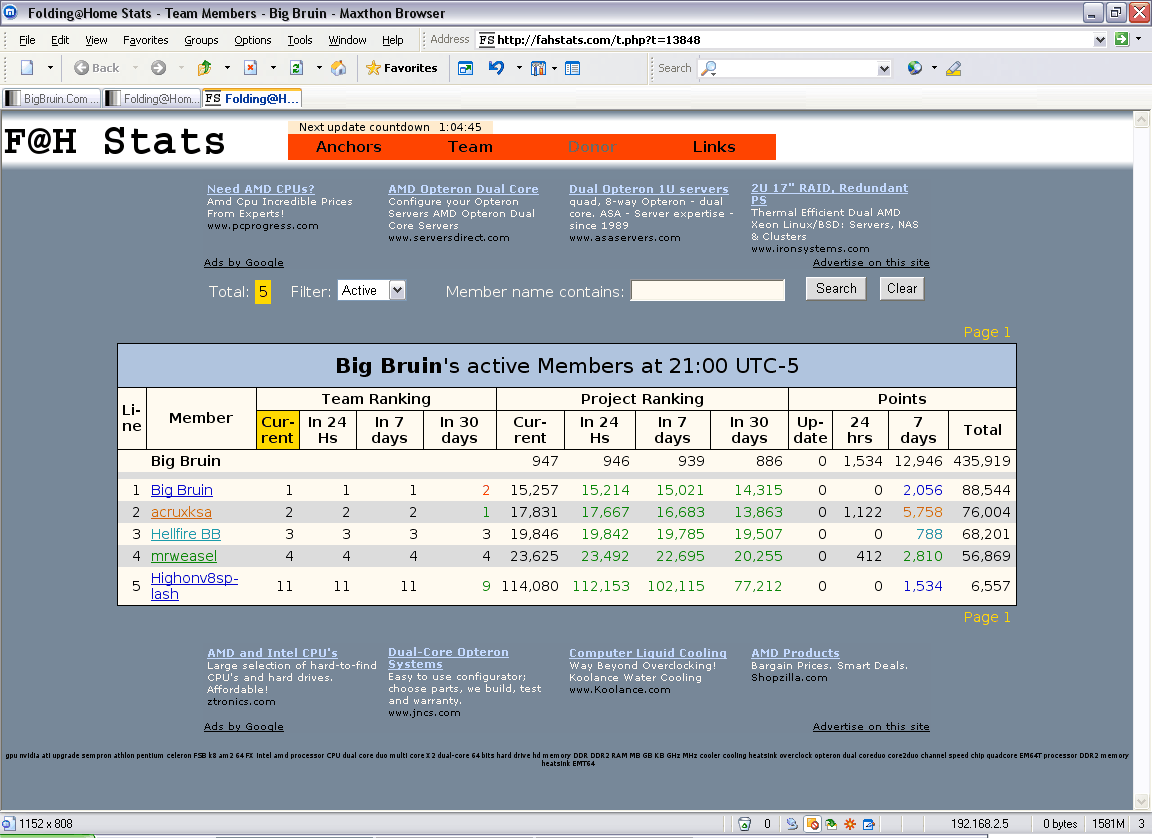Toggle the popup blocker icon in status bar
The image size is (1152, 838).
point(813,824)
